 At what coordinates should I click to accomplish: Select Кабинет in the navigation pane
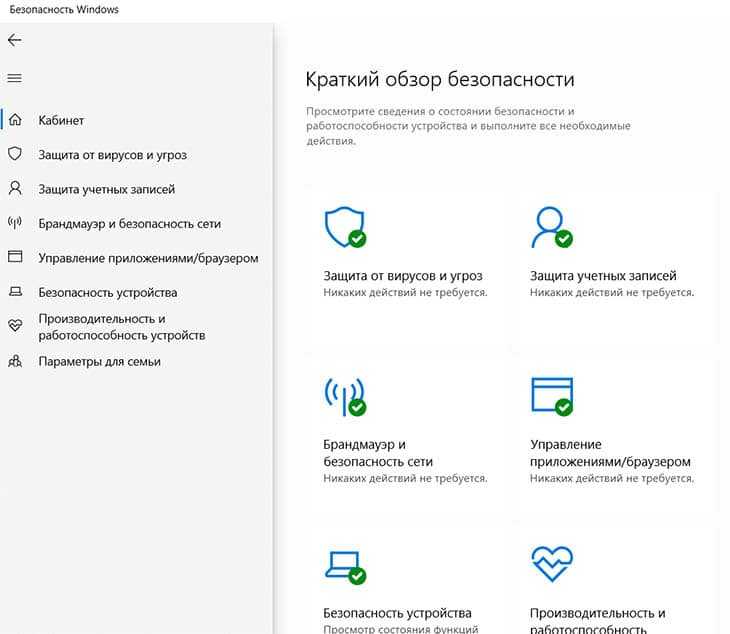tap(61, 121)
